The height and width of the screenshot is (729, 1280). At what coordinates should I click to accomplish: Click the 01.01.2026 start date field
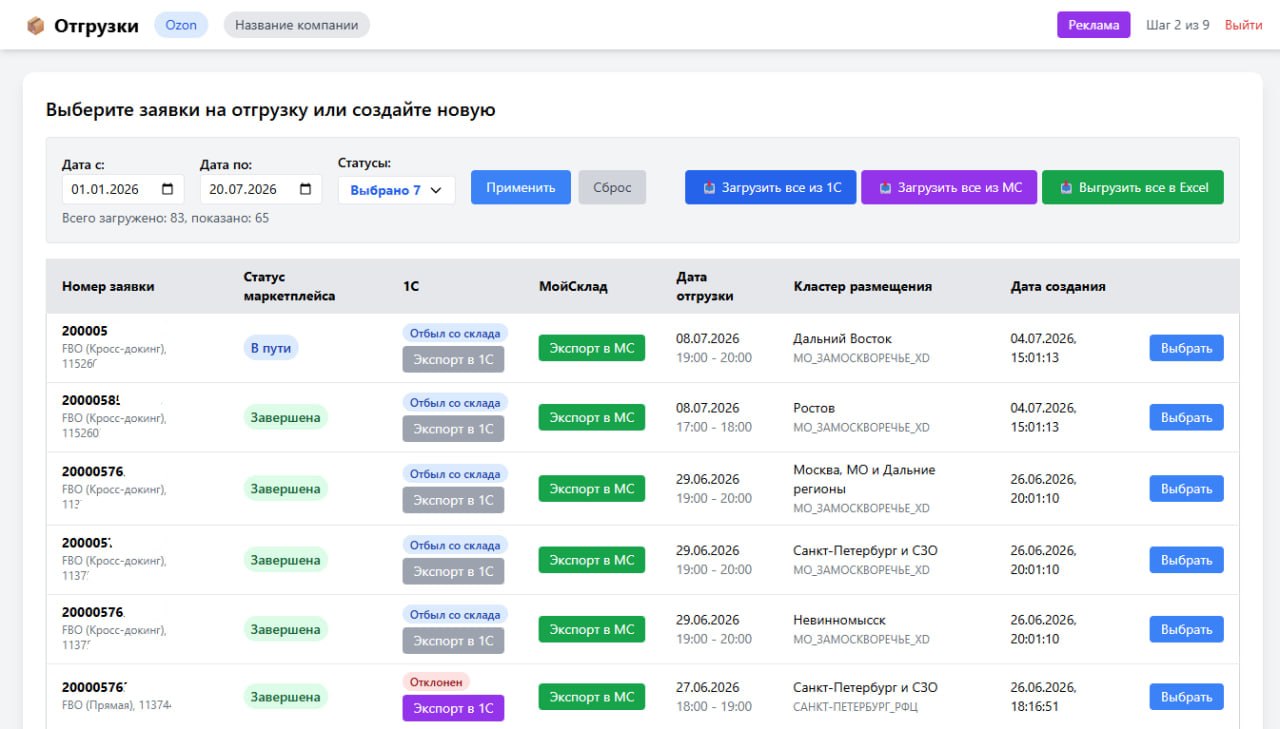[x=122, y=189]
